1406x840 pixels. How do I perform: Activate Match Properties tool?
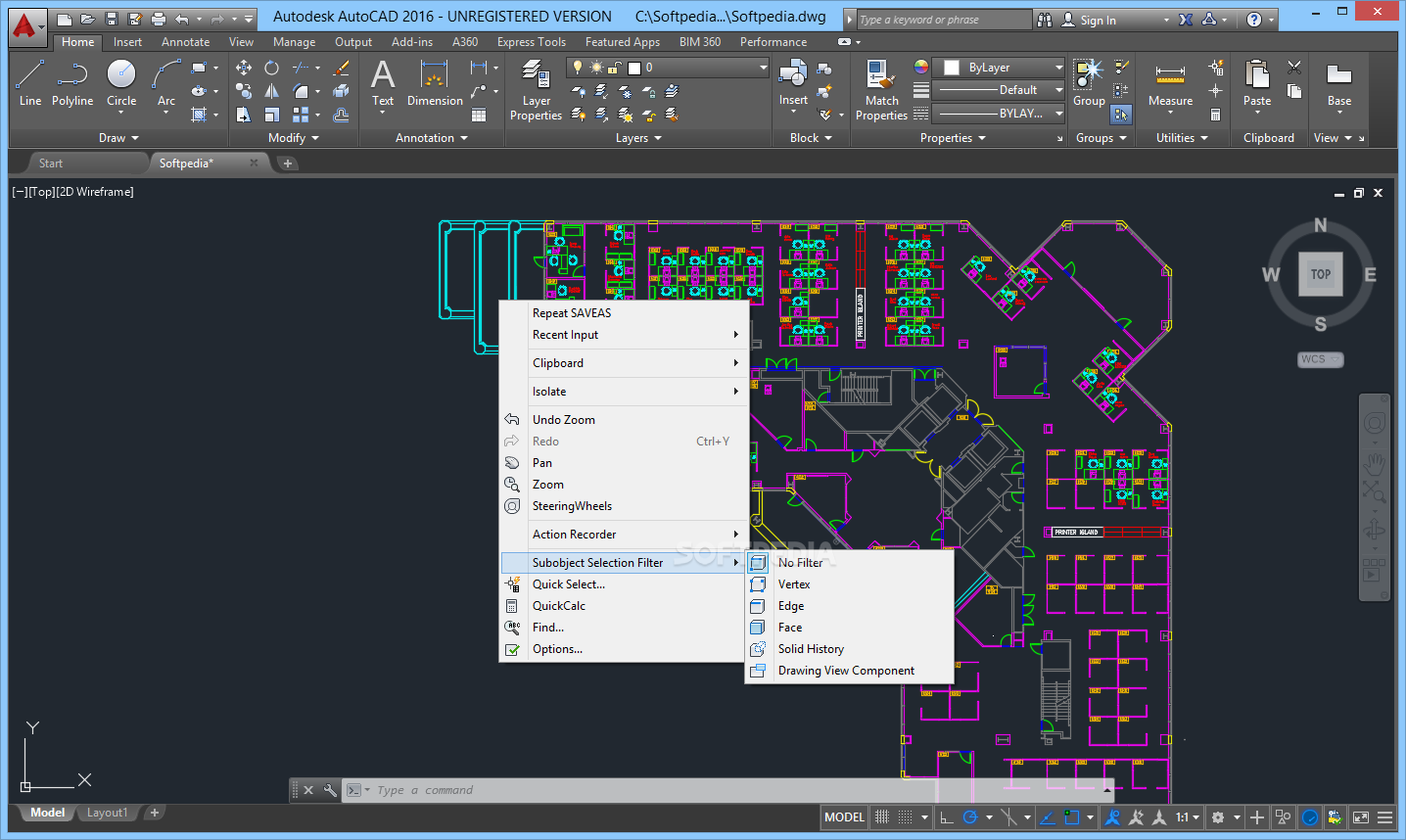pos(881,90)
